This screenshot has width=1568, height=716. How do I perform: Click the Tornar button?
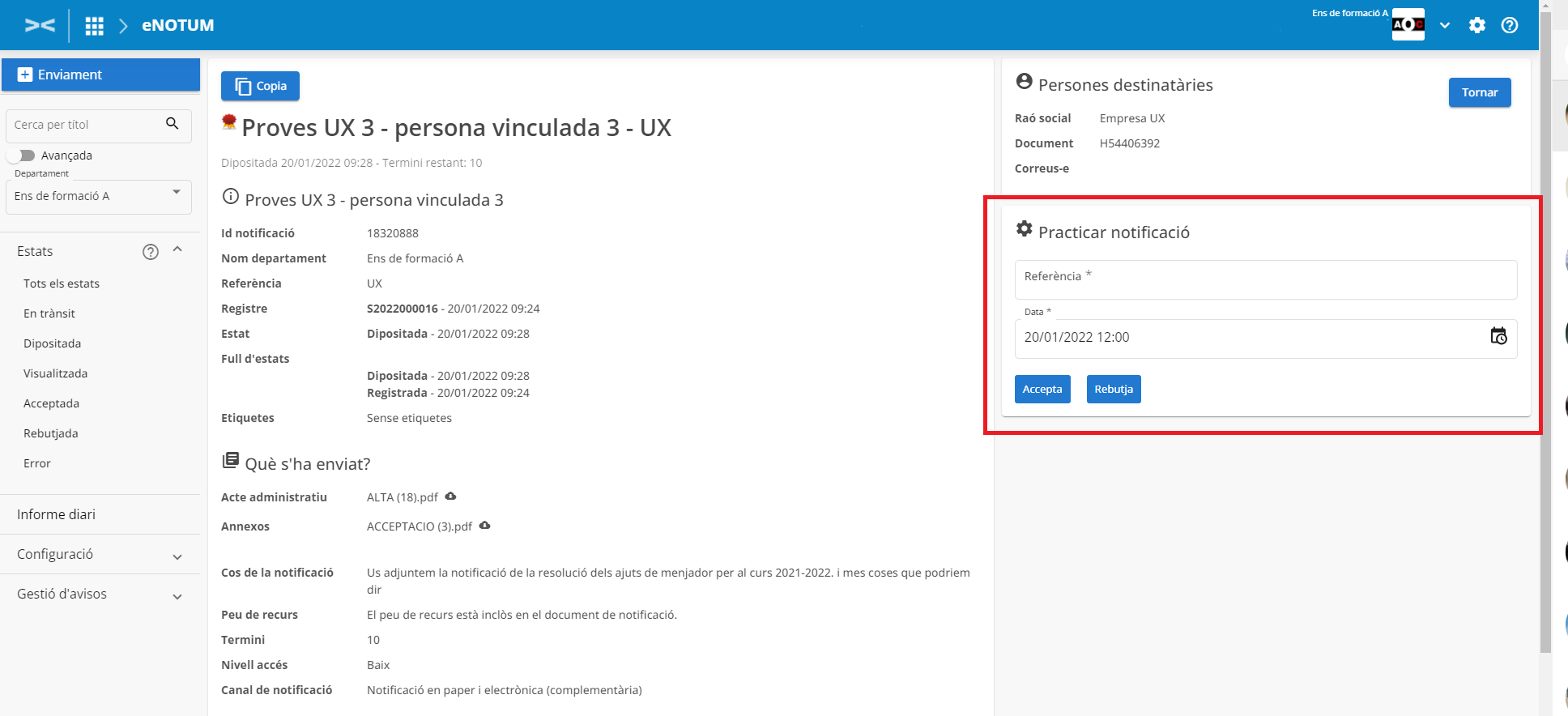1479,92
